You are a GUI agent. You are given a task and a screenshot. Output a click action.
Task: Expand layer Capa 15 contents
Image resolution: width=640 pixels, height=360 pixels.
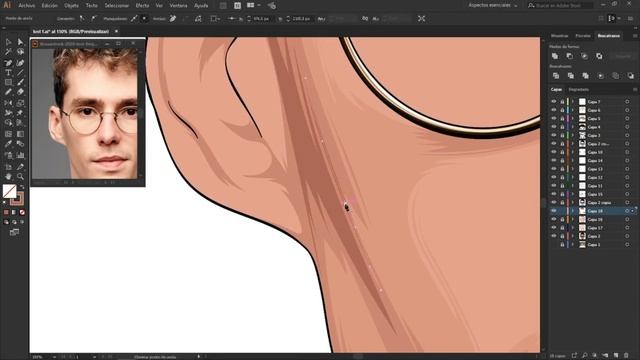[x=573, y=194]
